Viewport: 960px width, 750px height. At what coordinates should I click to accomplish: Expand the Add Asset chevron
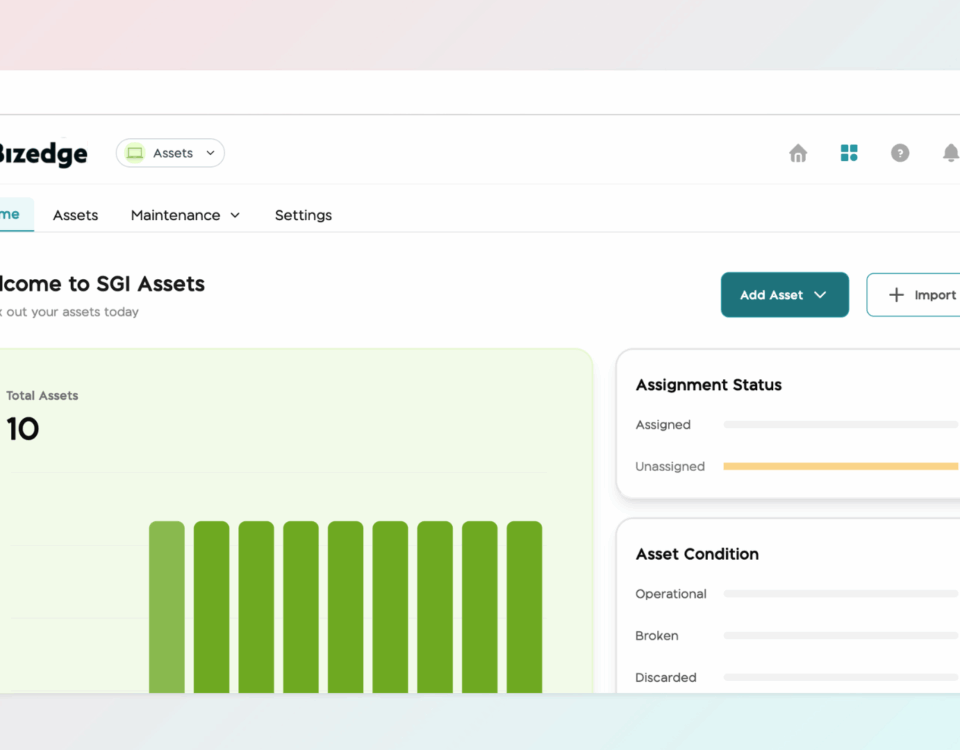(820, 295)
